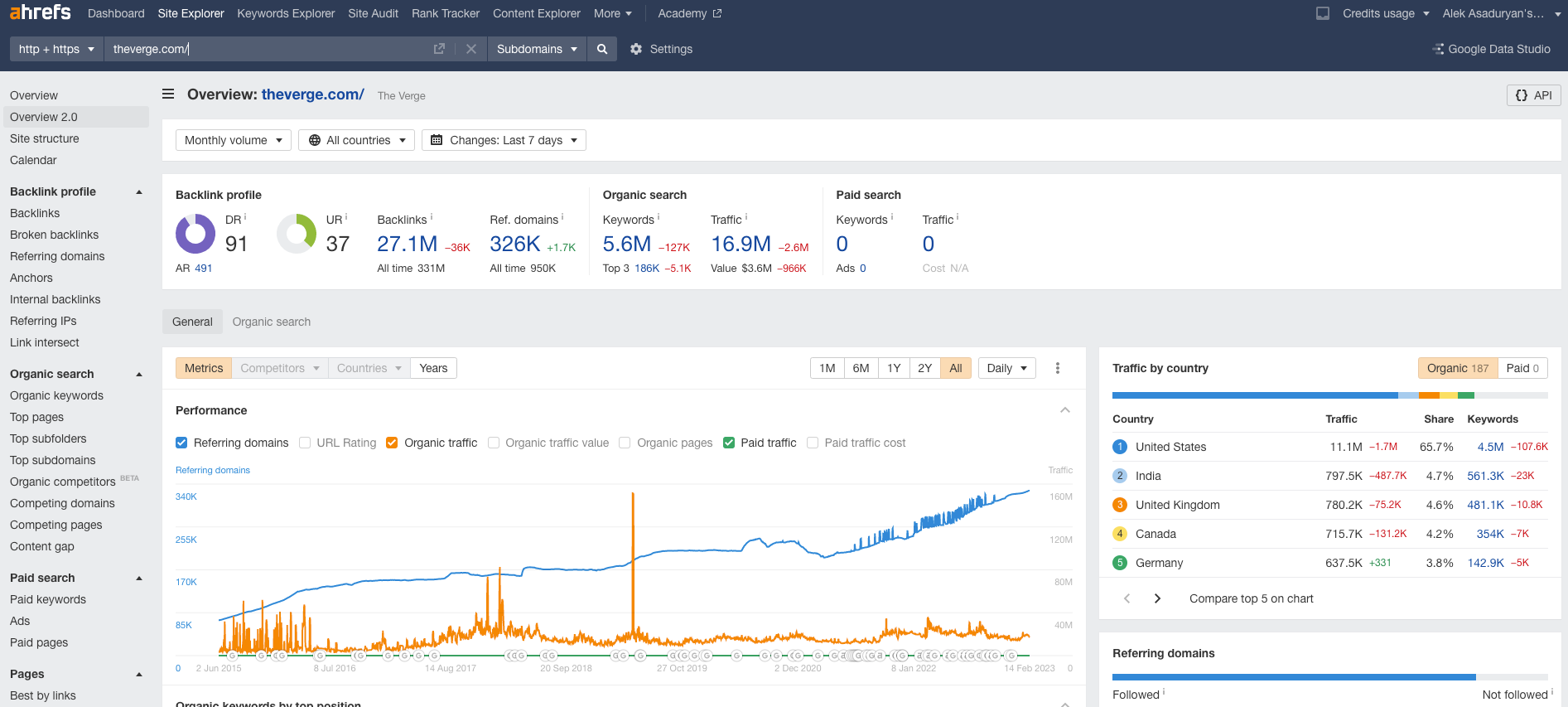Open the chart three-dot options menu
Viewport: 1568px width, 707px height.
(1057, 368)
